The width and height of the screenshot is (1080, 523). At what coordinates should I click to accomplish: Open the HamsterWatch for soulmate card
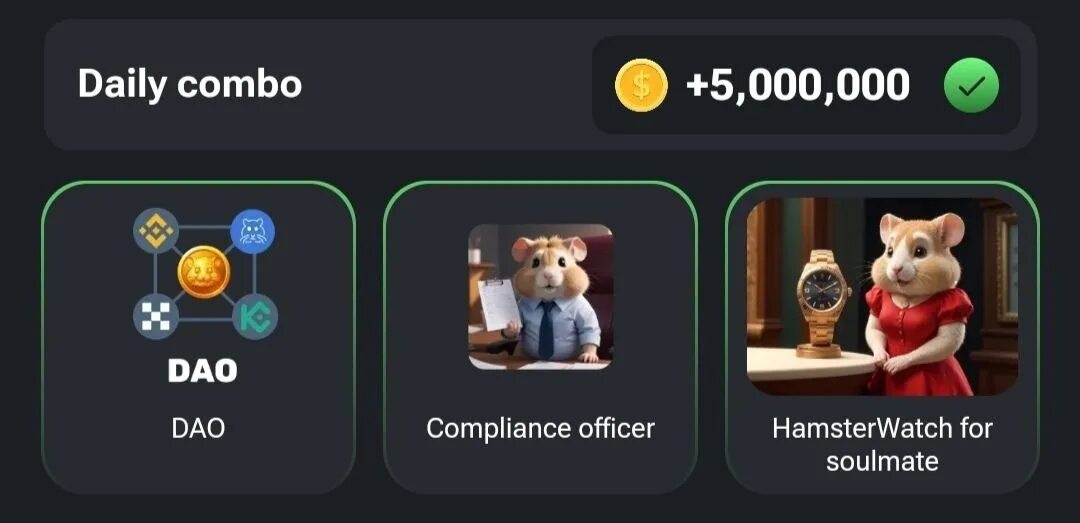click(x=882, y=338)
